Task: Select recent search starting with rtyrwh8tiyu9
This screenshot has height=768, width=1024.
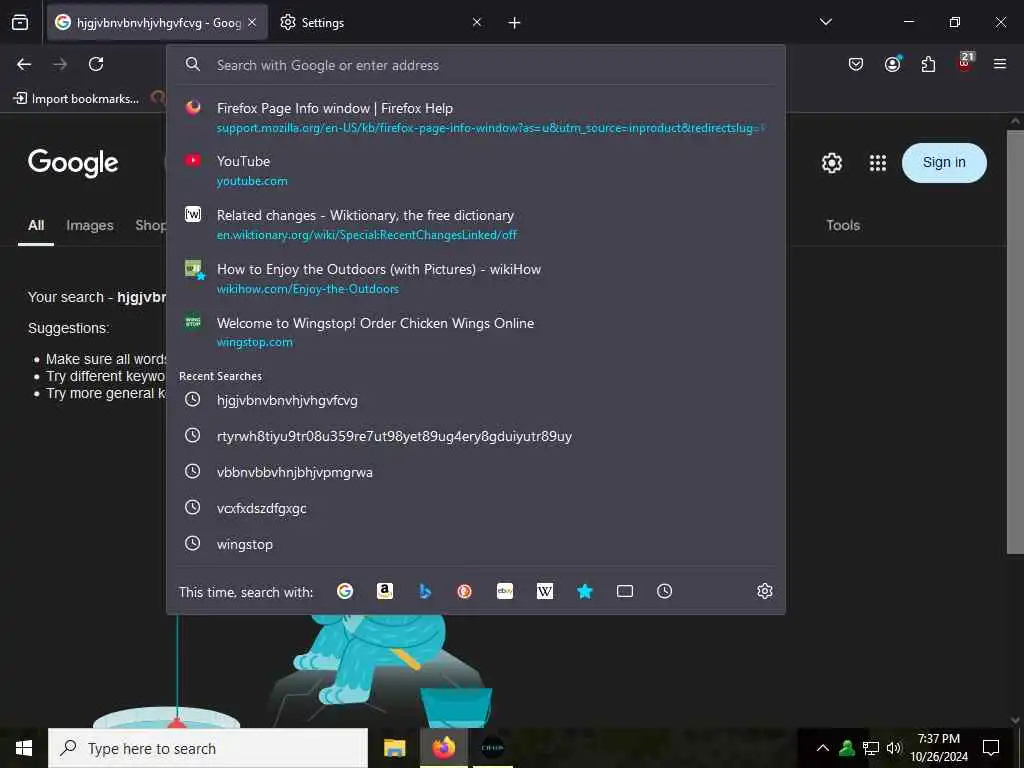Action: click(x=475, y=436)
